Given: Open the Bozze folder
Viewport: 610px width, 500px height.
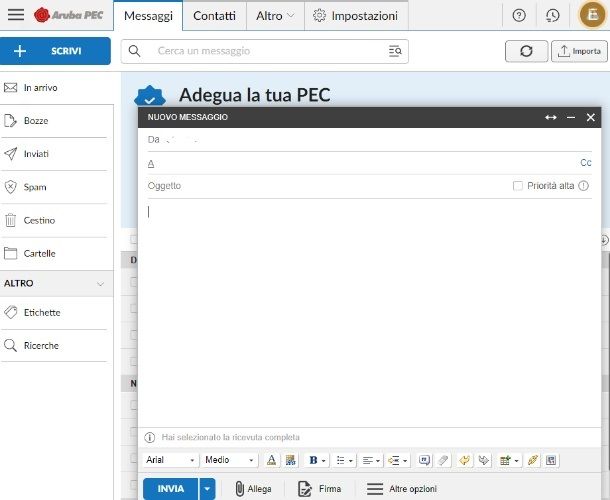Looking at the screenshot, I should pos(54,121).
